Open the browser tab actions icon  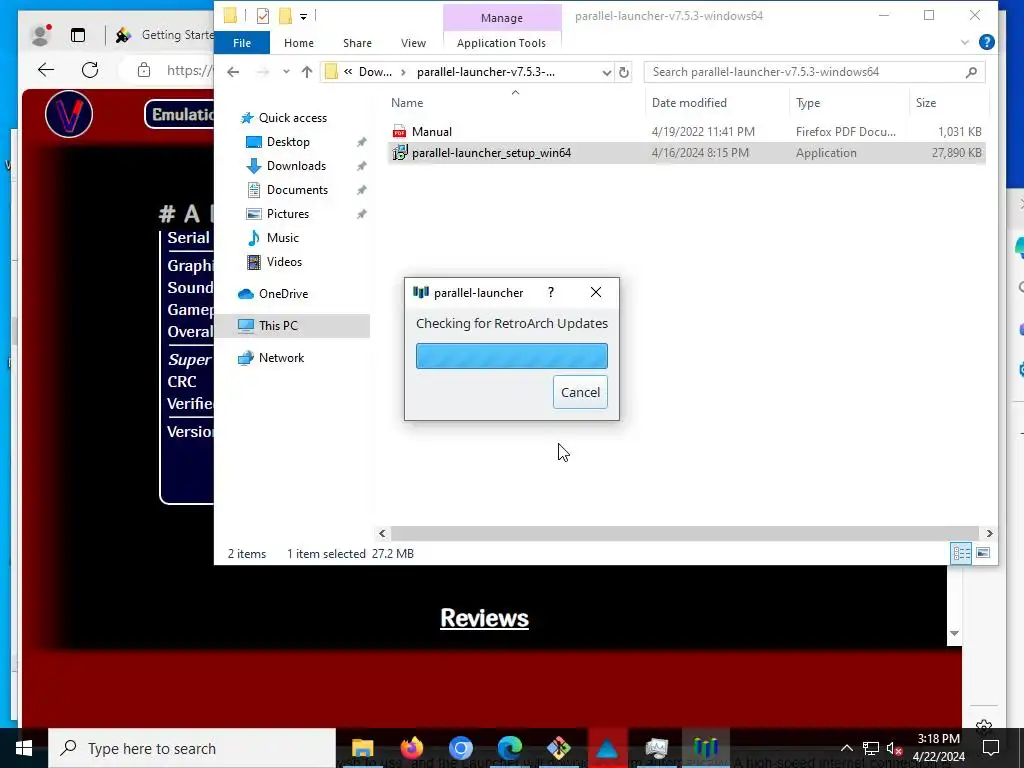tap(78, 35)
